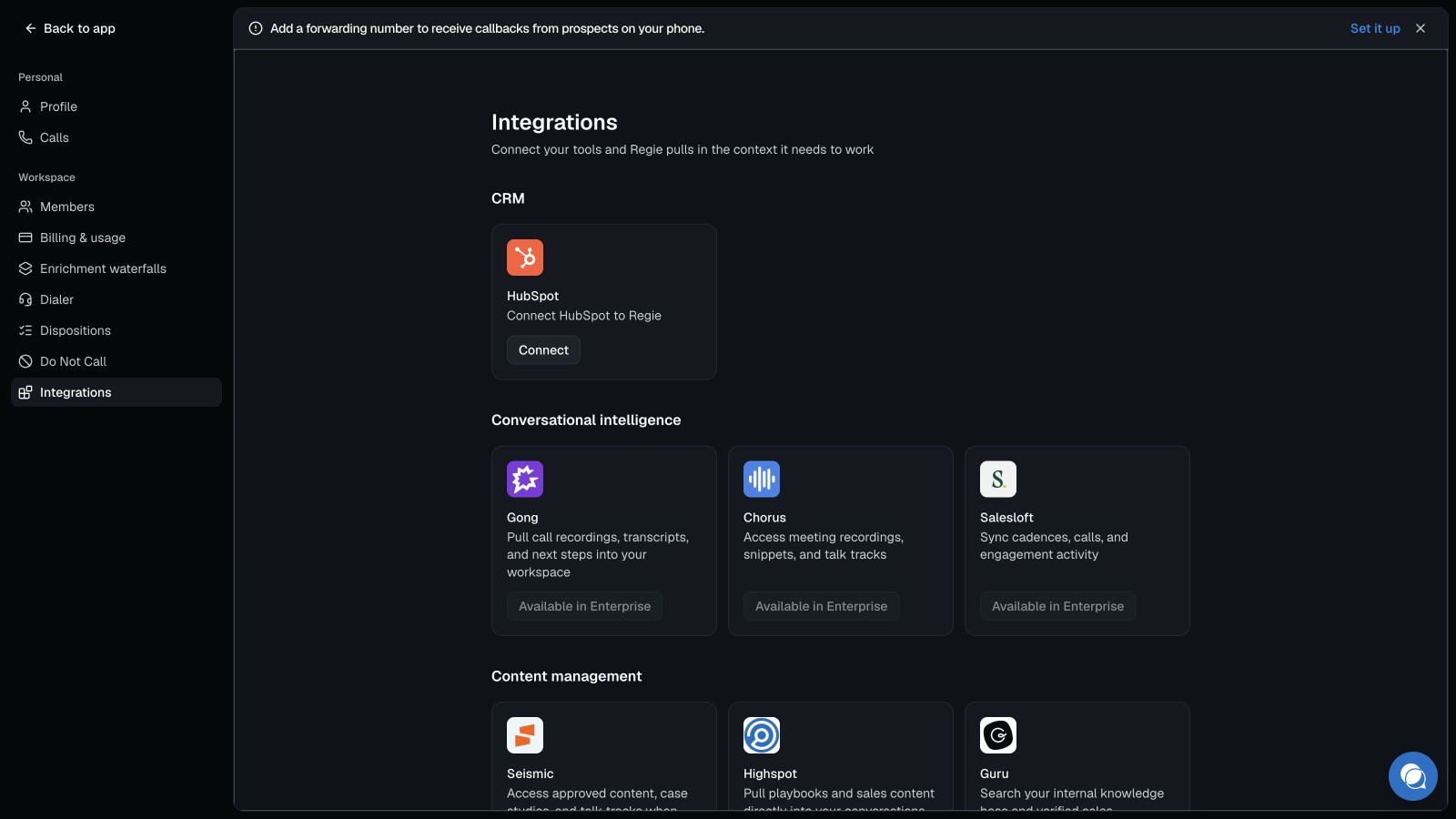Click the info icon in the banner
The width and height of the screenshot is (1456, 819).
[x=256, y=28]
